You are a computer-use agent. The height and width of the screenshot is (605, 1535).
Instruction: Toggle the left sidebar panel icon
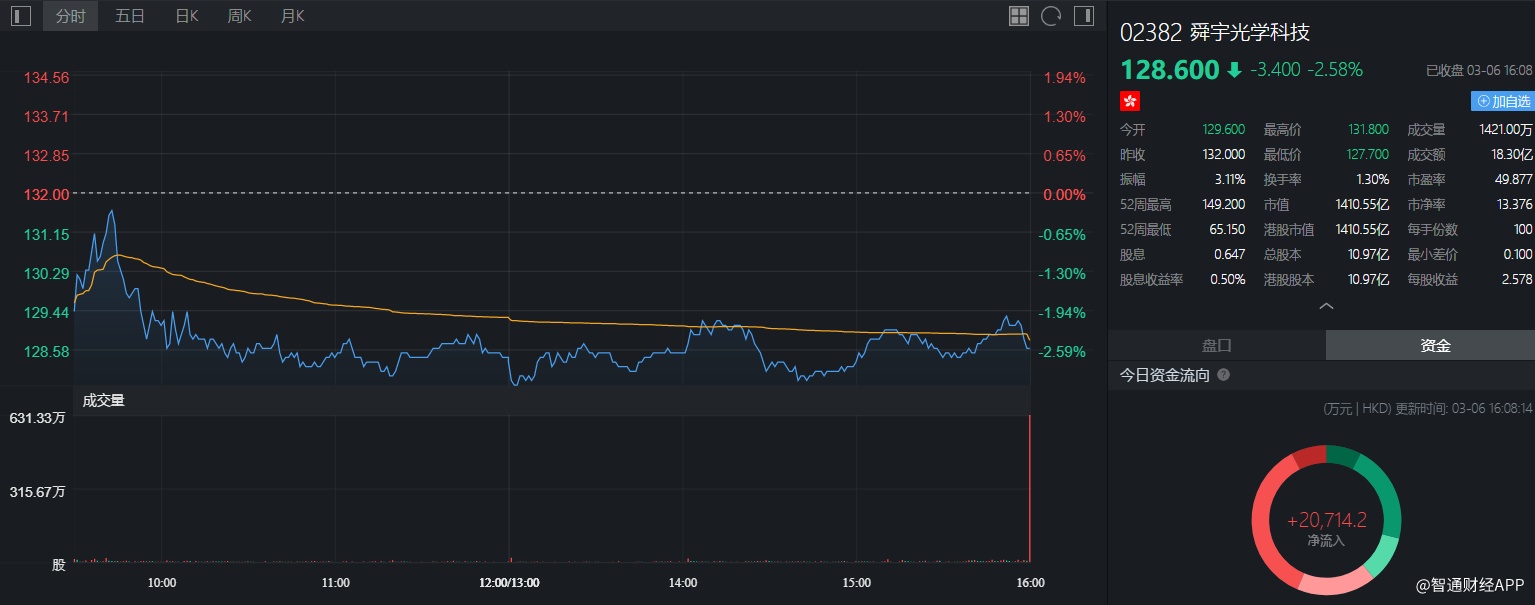point(21,16)
